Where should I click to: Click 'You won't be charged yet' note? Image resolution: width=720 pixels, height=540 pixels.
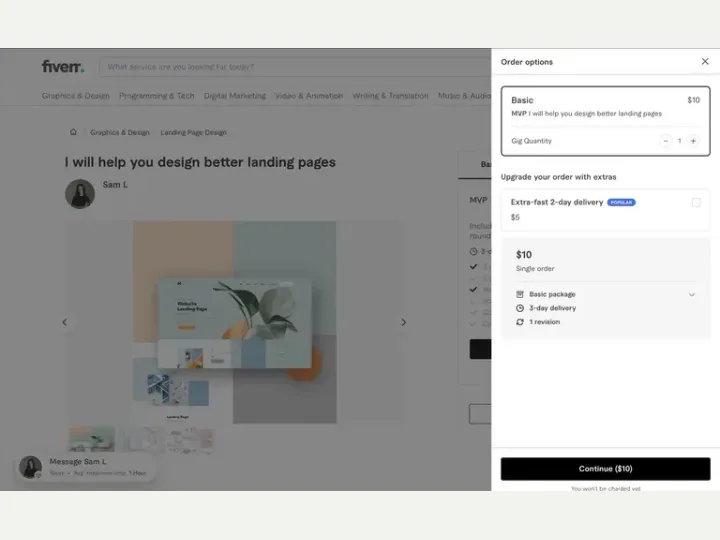click(x=606, y=489)
